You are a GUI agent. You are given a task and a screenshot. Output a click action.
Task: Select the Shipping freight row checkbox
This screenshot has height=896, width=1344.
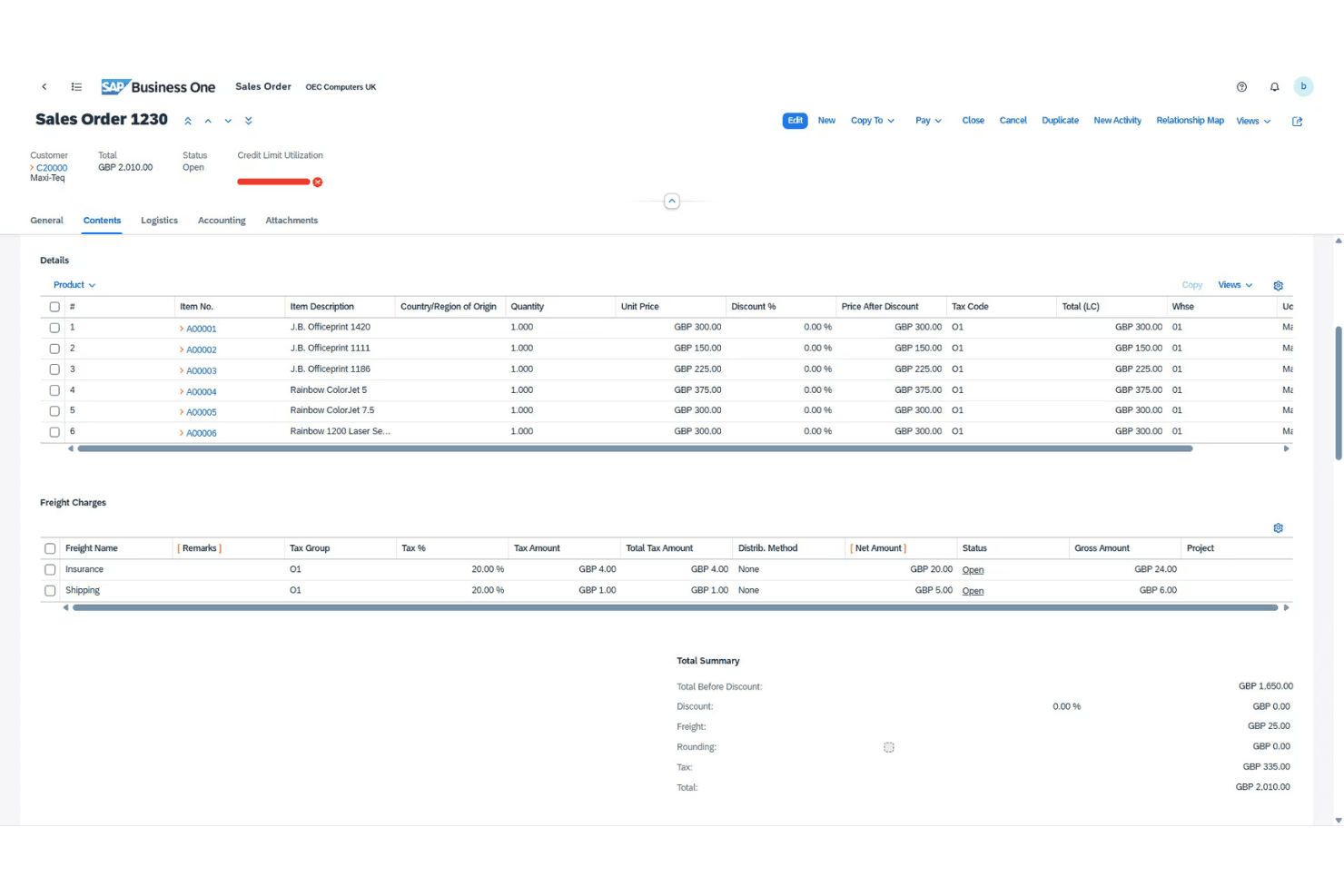pyautogui.click(x=50, y=591)
